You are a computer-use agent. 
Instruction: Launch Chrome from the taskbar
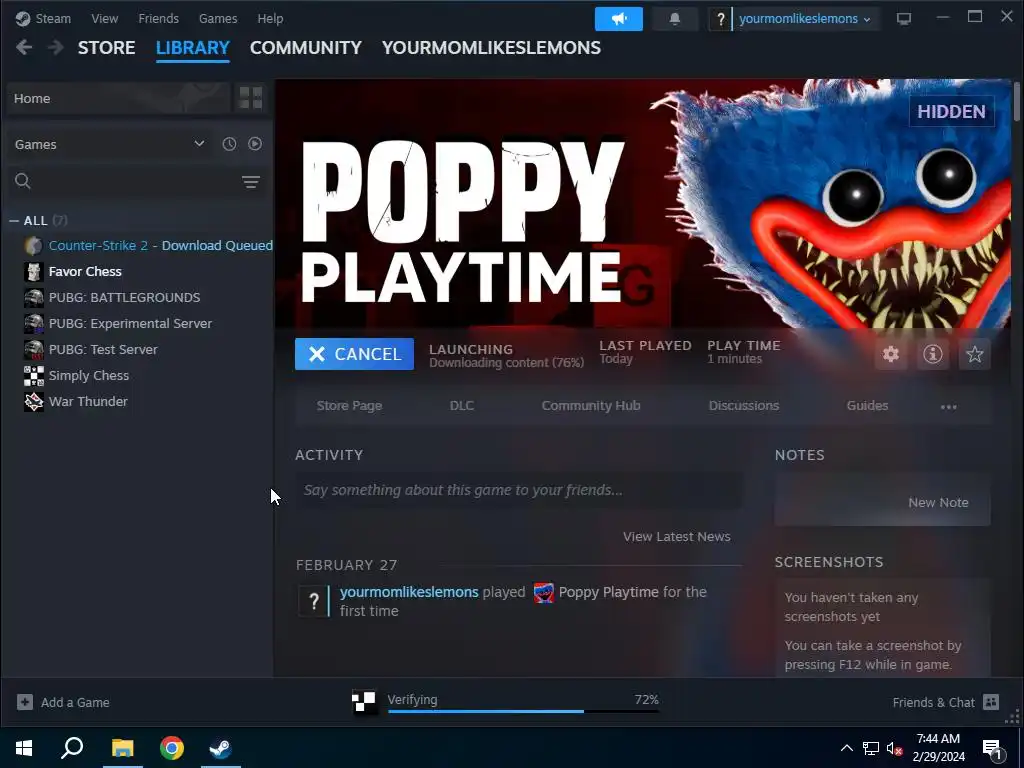[172, 748]
